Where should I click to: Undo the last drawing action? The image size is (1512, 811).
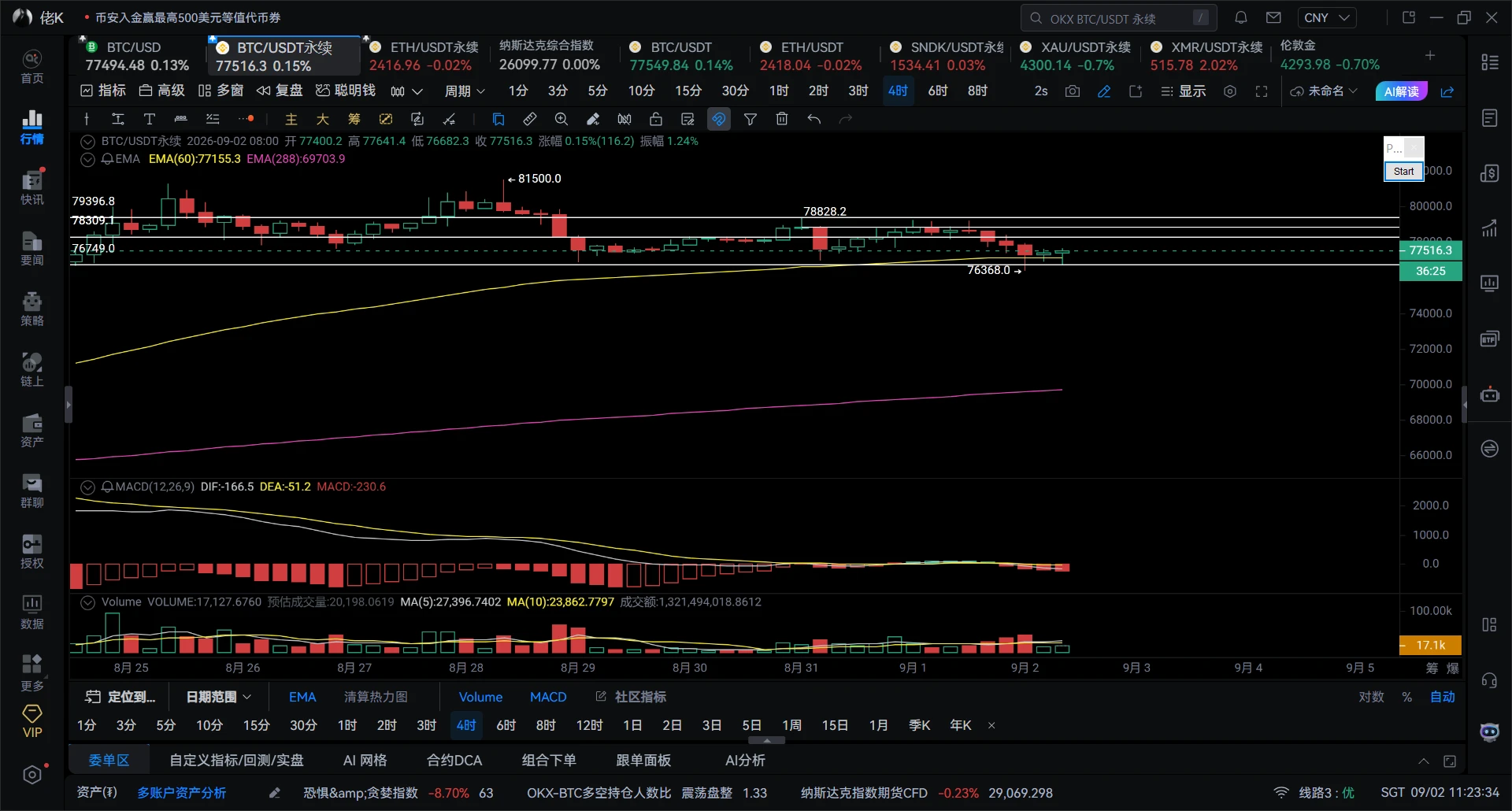(x=813, y=119)
